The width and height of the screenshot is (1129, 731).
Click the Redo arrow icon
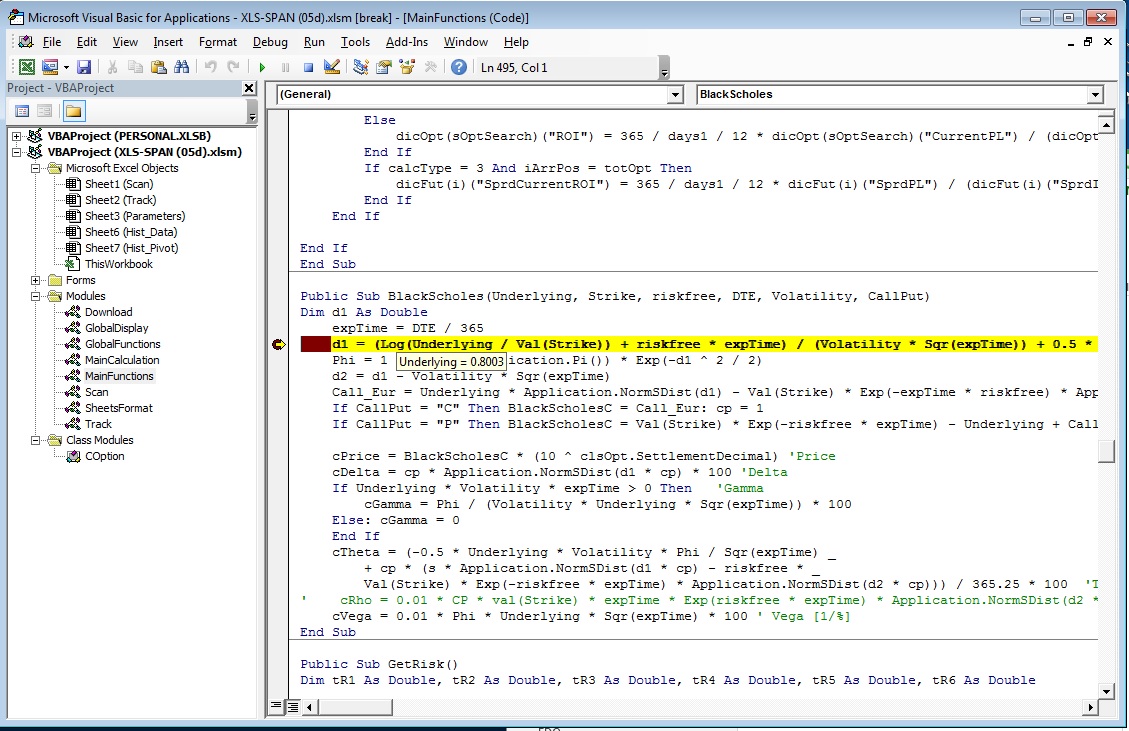pos(233,67)
